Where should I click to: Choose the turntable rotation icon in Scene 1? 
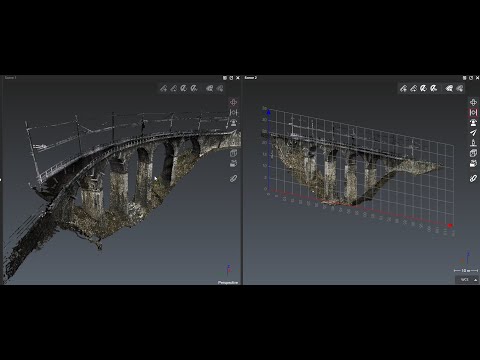click(x=234, y=123)
